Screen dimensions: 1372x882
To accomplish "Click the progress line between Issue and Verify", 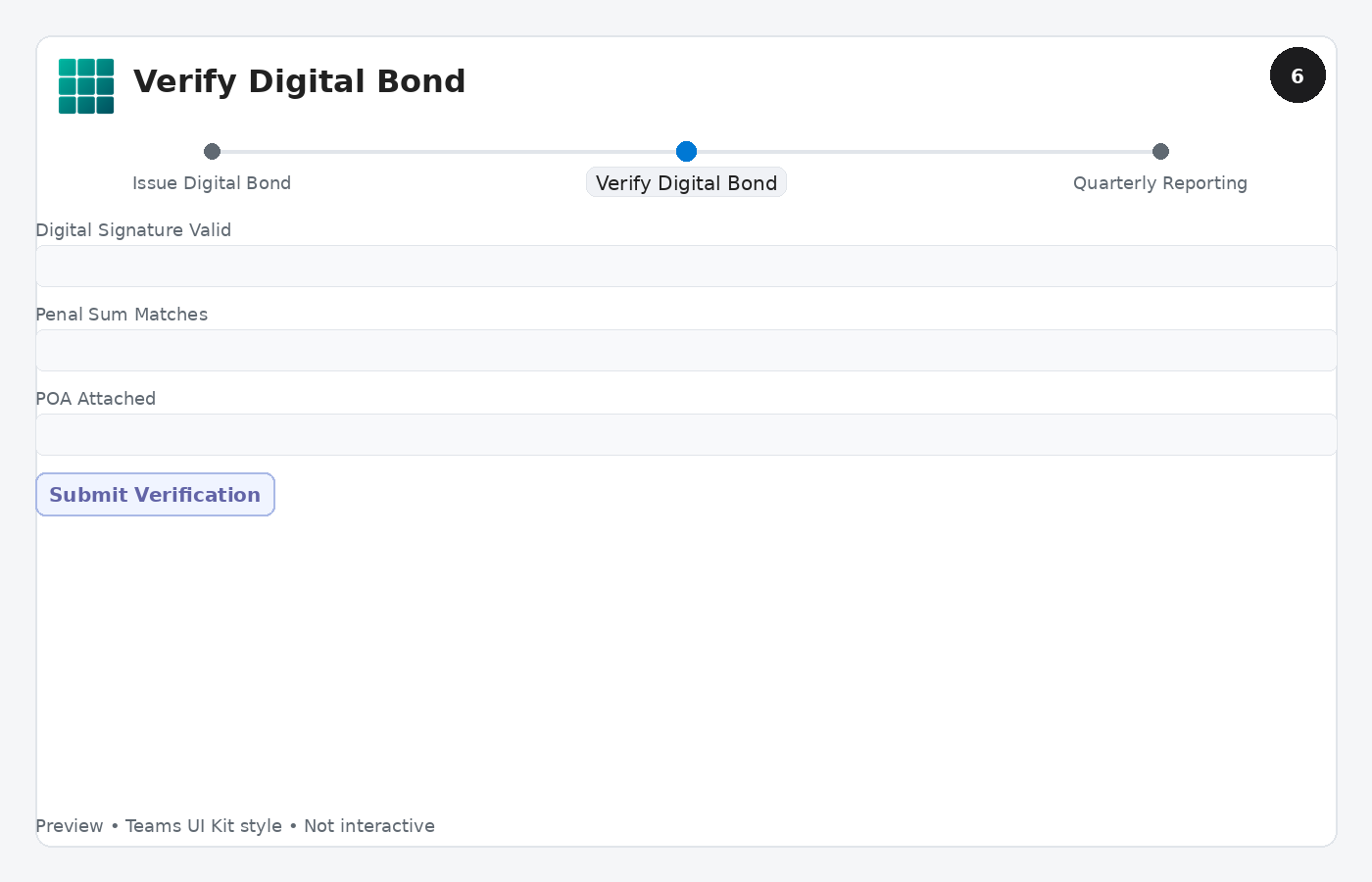I will pos(449,152).
